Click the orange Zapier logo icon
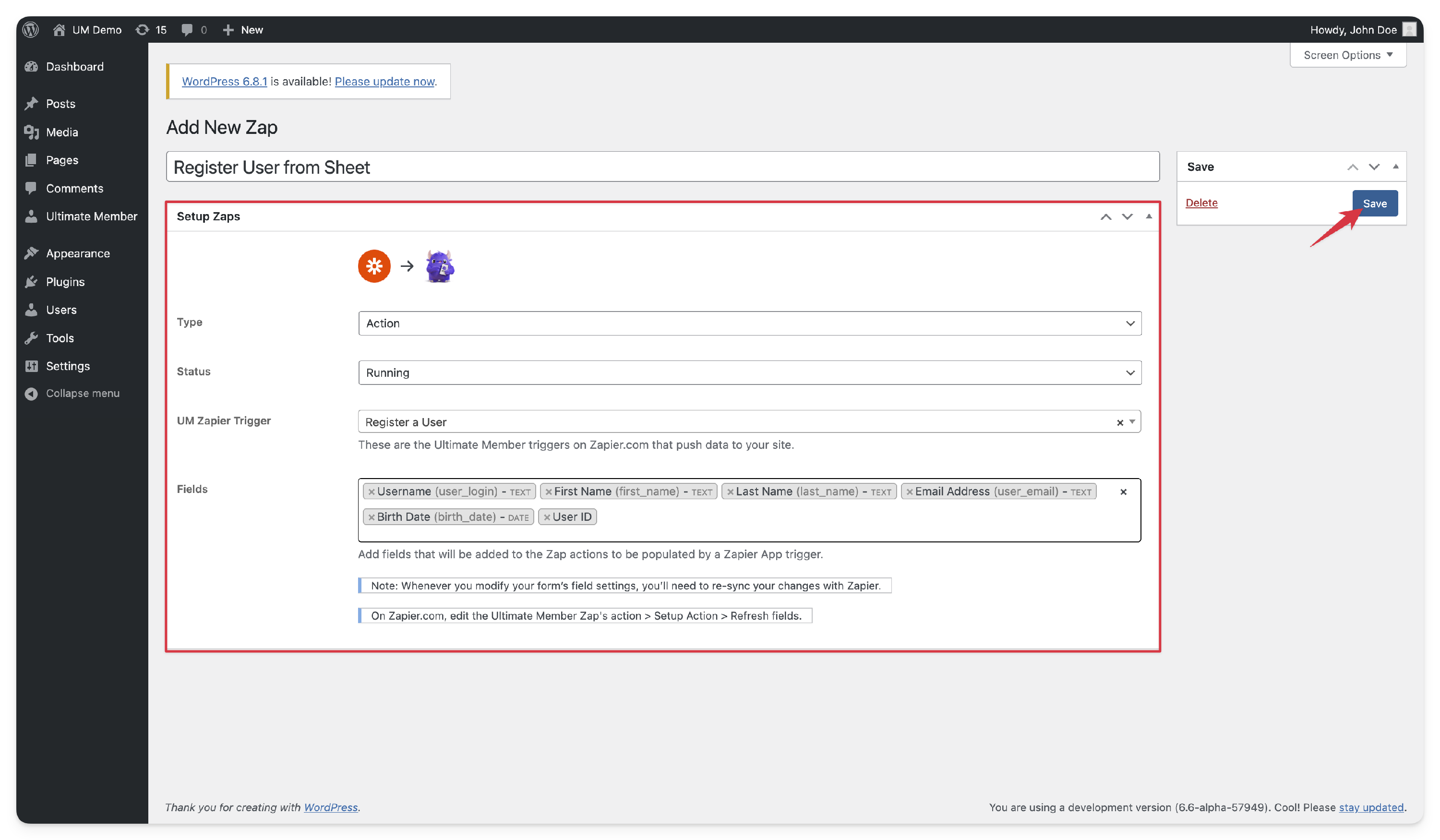This screenshot has height=840, width=1440. tap(374, 266)
